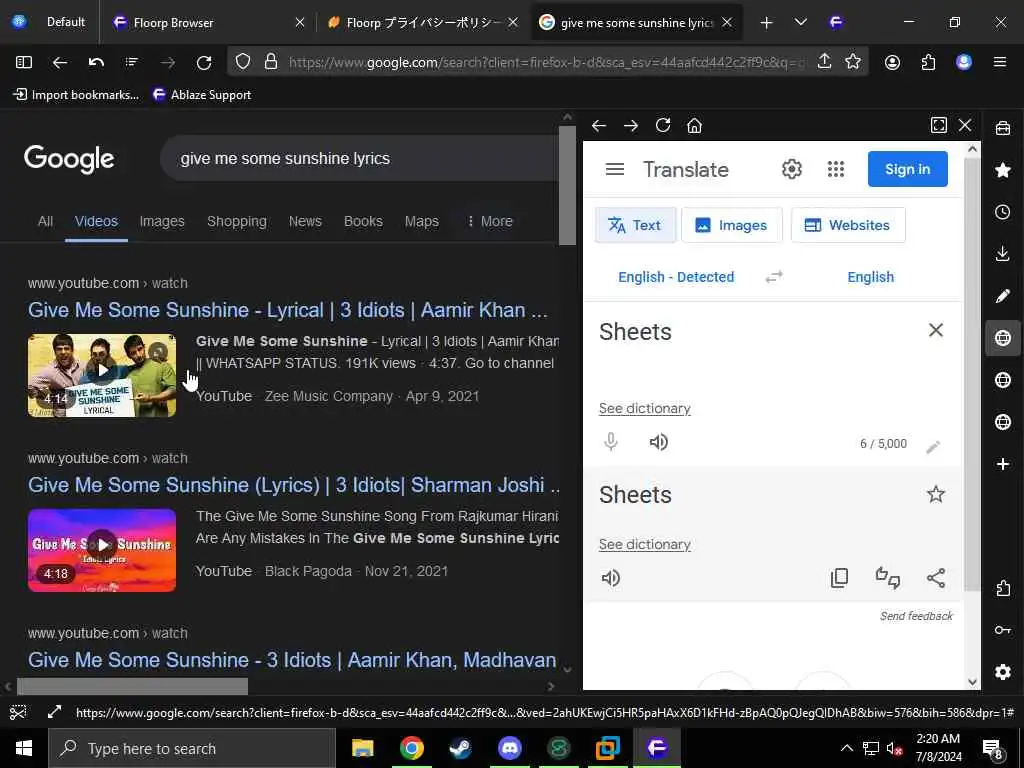The image size is (1024, 768).
Task: Listen to source text speaker icon
Action: click(658, 443)
